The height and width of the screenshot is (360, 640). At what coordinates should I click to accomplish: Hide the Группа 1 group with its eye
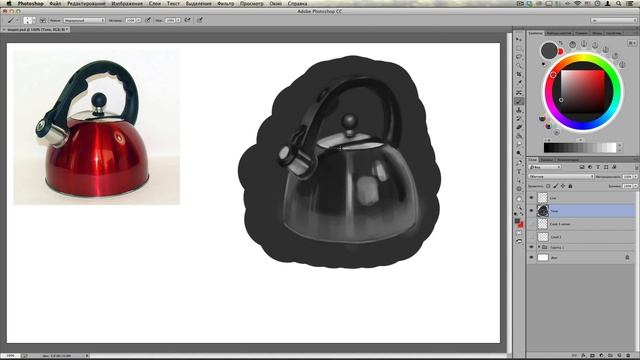pyautogui.click(x=531, y=247)
